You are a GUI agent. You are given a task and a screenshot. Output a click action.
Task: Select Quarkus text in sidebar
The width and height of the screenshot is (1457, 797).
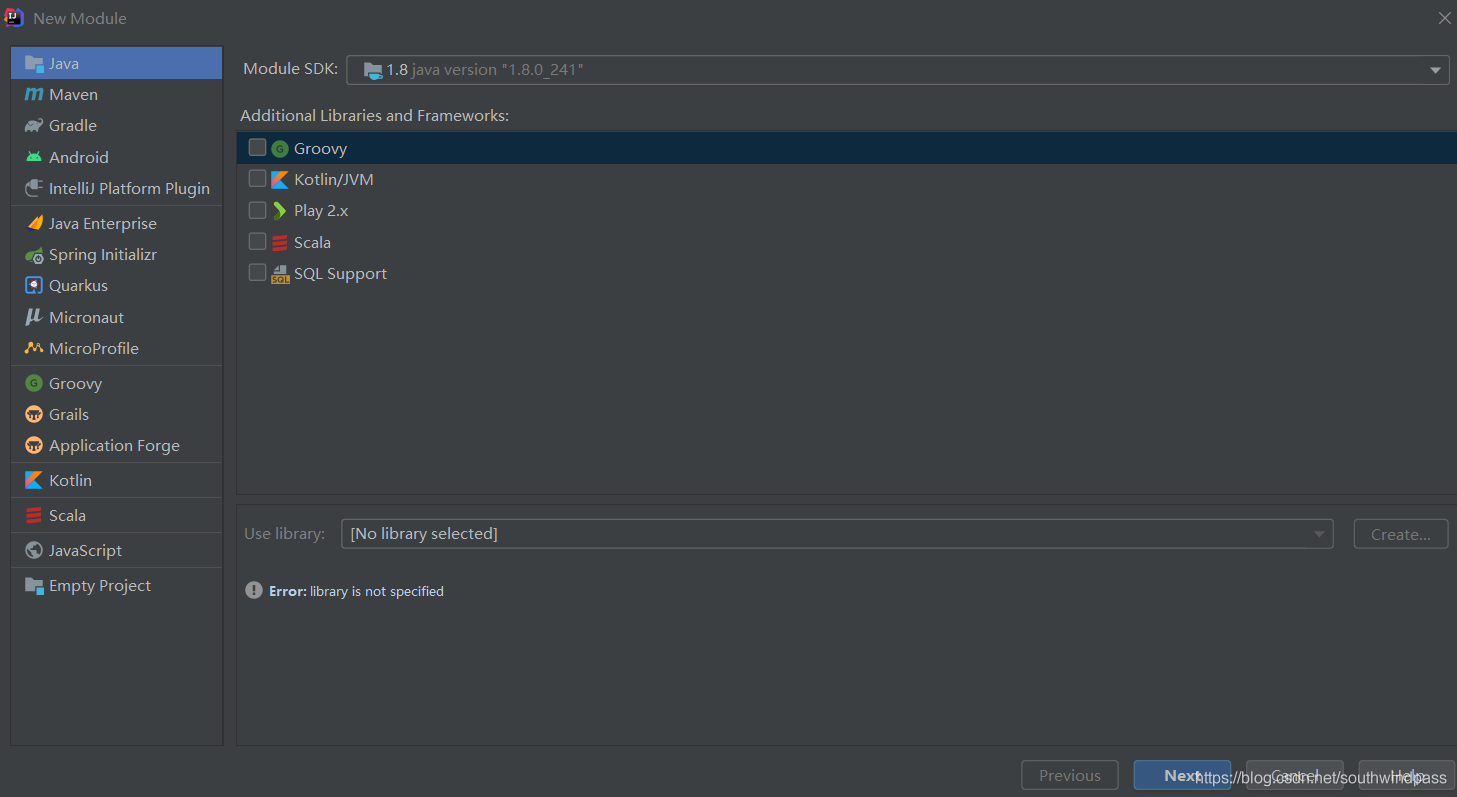pos(78,285)
